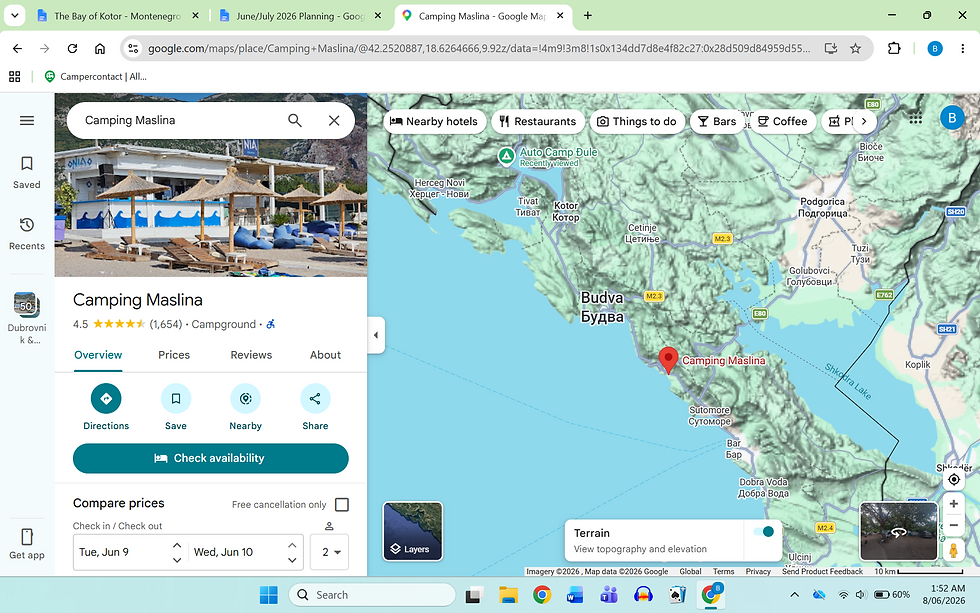
Task: Clear the Camping Maslina search
Action: (x=334, y=121)
